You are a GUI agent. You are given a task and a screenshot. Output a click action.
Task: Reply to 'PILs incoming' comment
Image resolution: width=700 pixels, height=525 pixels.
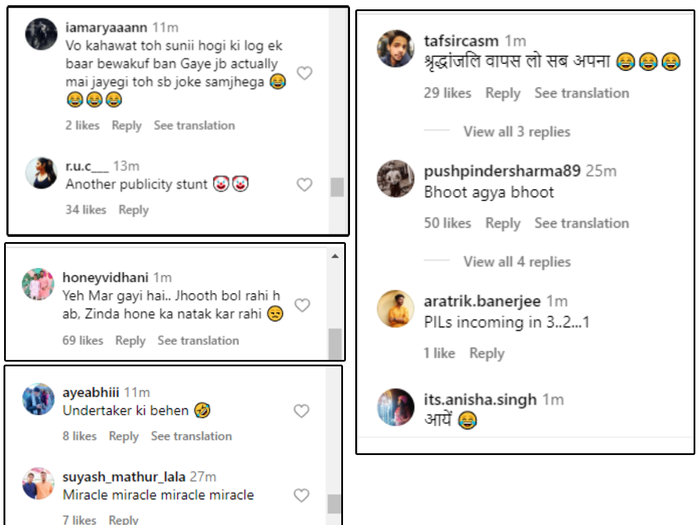click(x=487, y=353)
